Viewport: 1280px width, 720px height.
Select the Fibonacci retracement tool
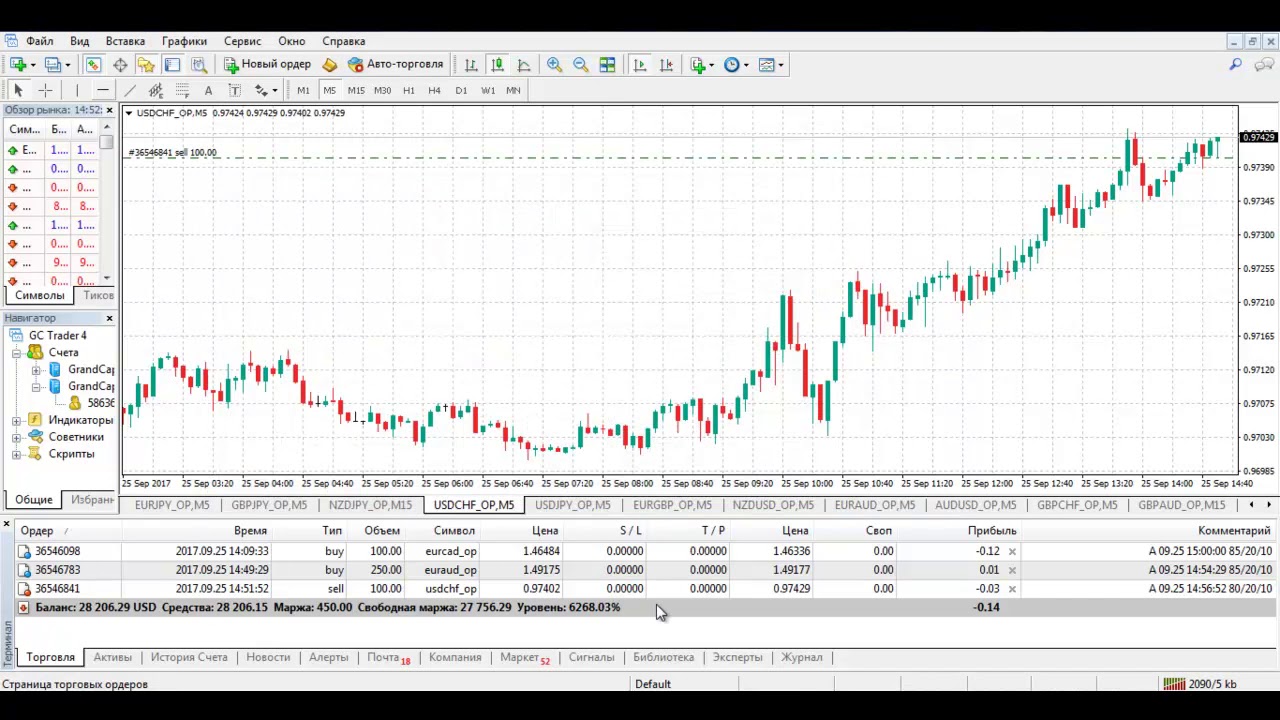click(182, 90)
